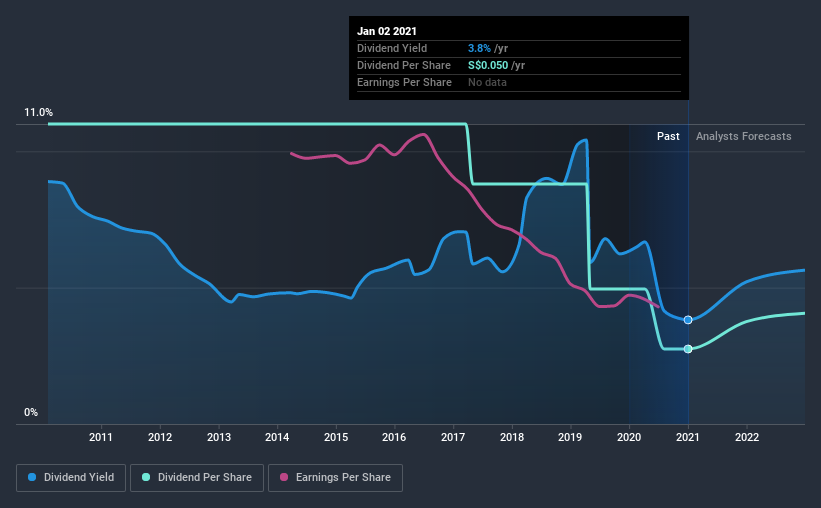
Task: Click the 2019 x-axis label
Action: (570, 437)
